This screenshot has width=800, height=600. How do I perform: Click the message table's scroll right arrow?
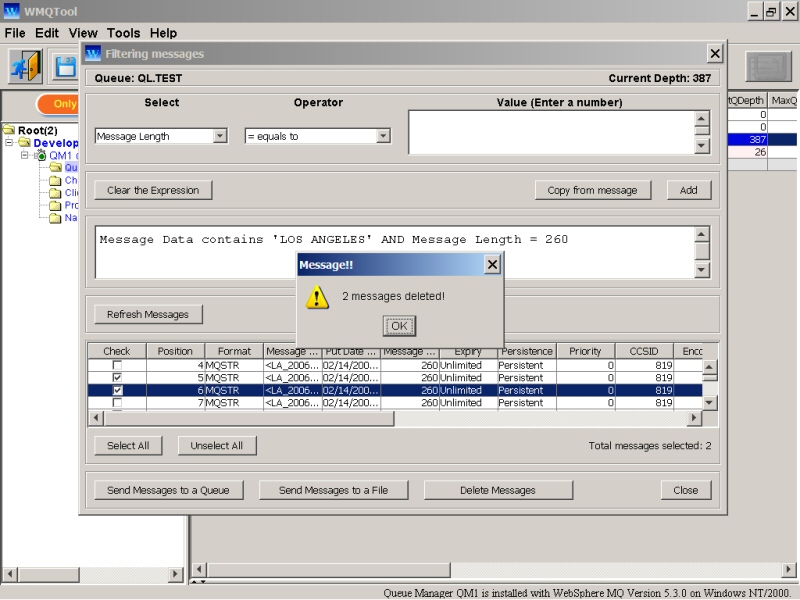click(694, 418)
